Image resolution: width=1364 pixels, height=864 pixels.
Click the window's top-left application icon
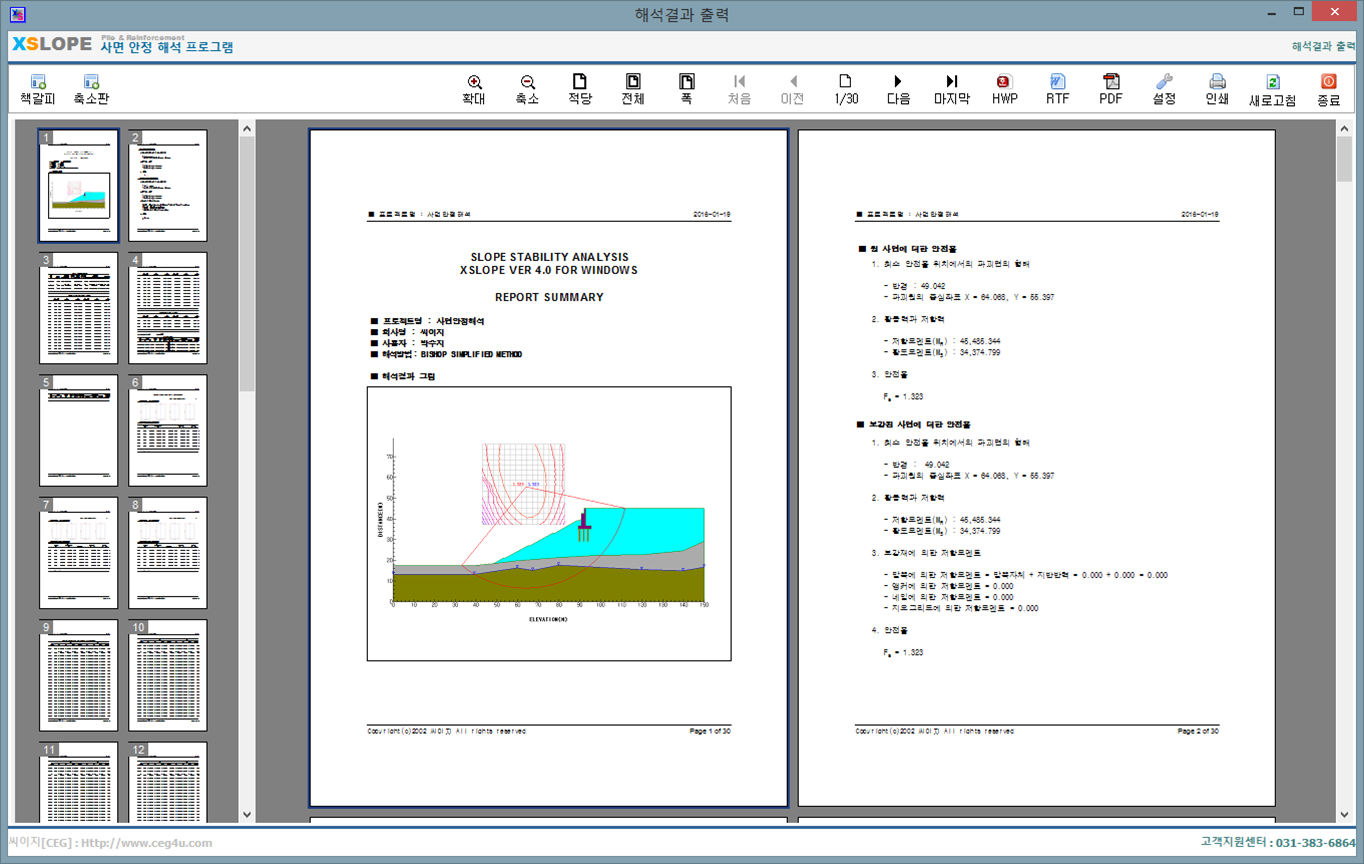(15, 14)
